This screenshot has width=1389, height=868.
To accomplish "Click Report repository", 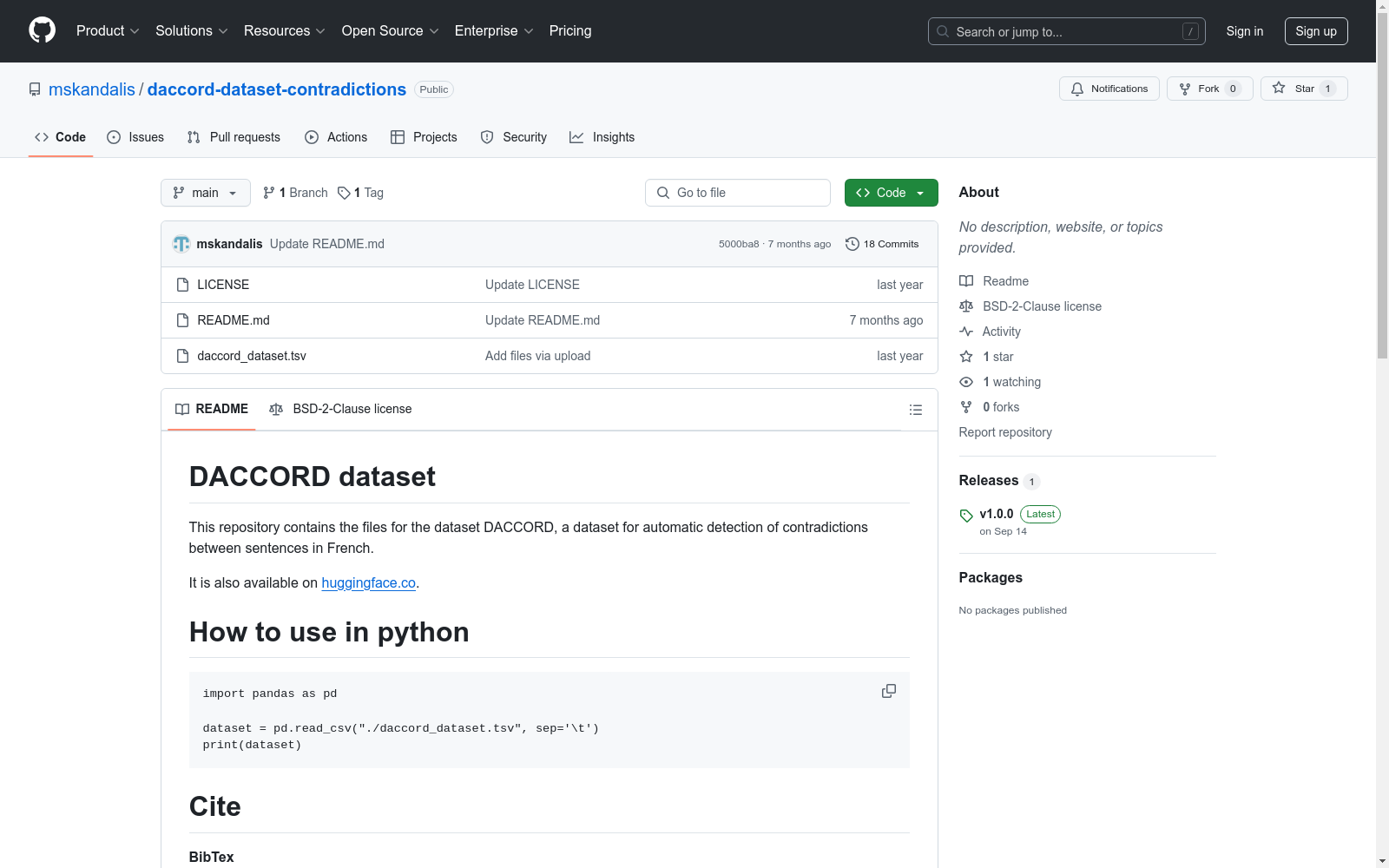I will pos(1005,432).
